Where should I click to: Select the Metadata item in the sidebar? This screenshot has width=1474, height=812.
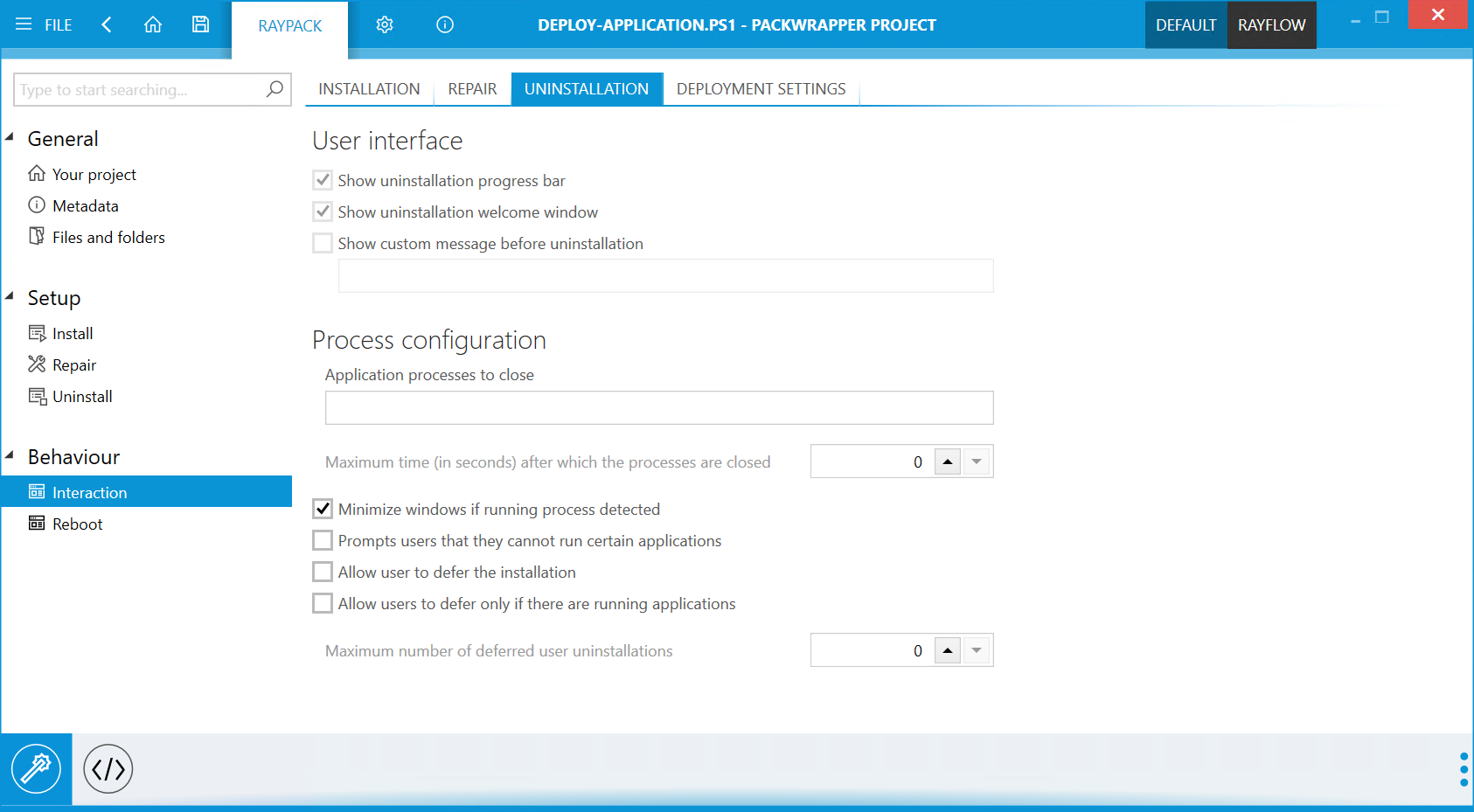86,205
